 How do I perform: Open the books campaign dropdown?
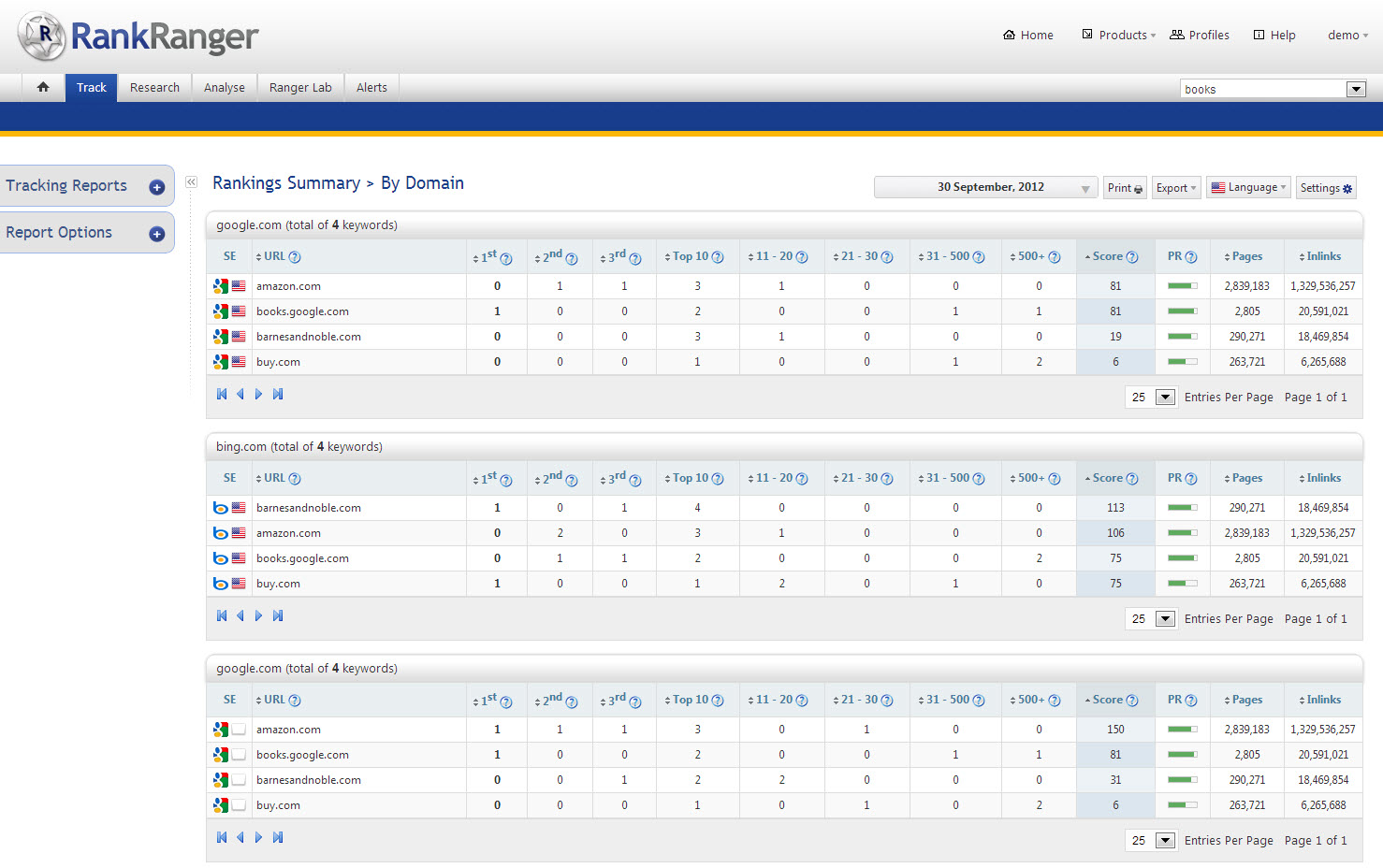coord(1355,90)
